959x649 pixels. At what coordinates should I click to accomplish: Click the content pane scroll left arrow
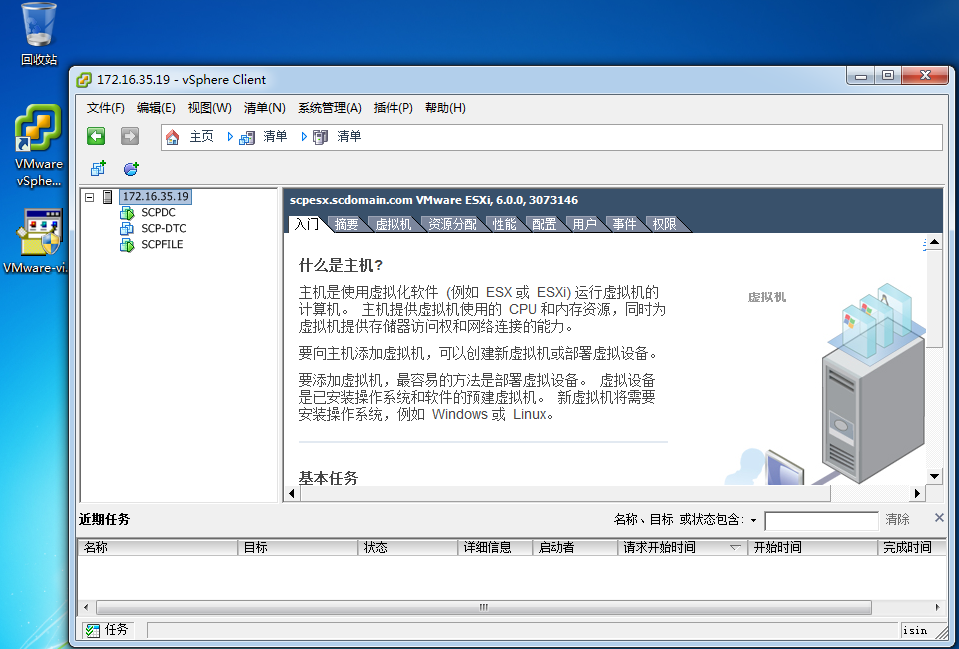click(x=292, y=493)
